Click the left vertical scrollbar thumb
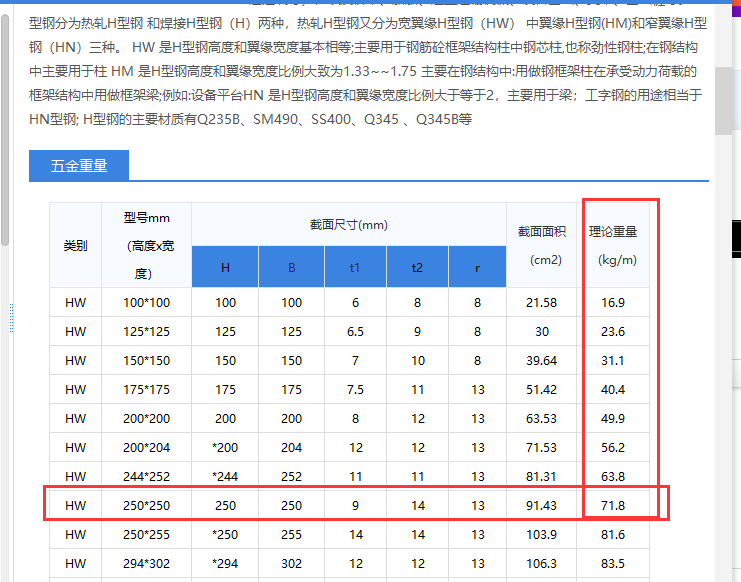 point(5,130)
